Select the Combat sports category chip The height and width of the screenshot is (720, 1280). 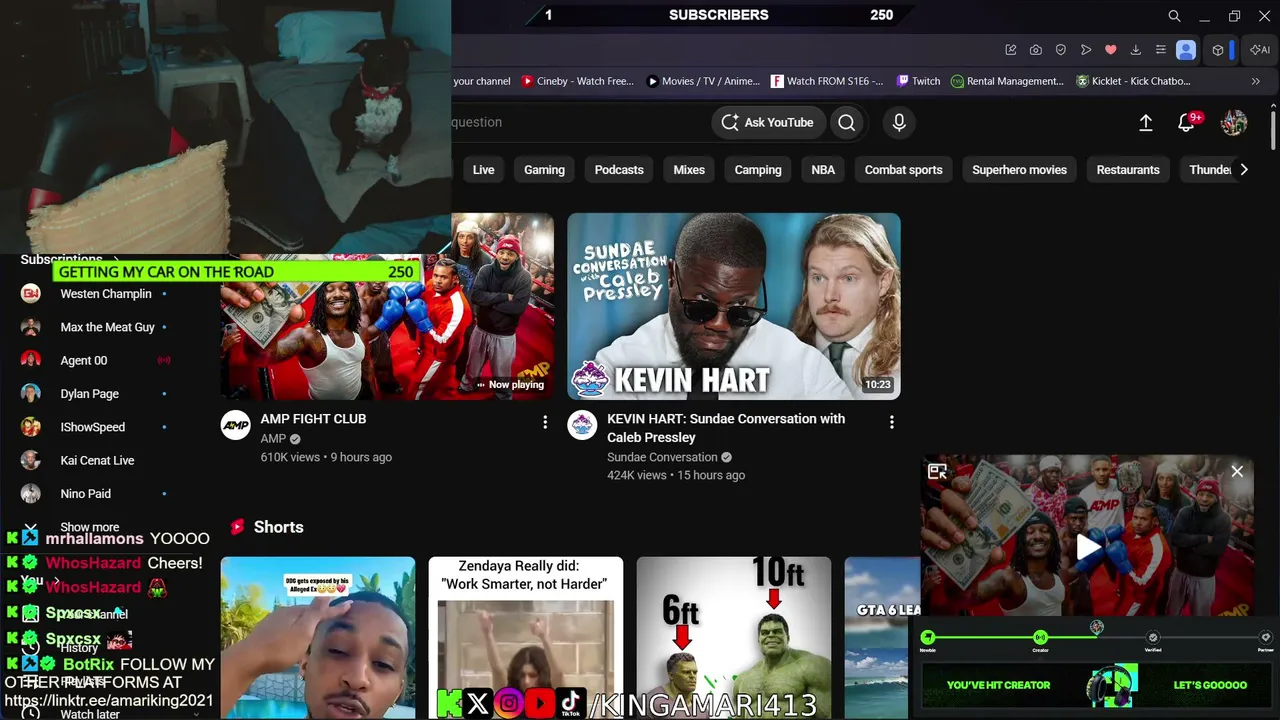904,170
